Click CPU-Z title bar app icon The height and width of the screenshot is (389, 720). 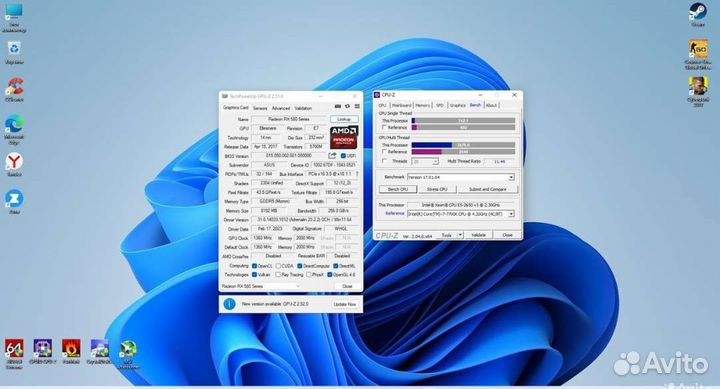click(x=377, y=95)
